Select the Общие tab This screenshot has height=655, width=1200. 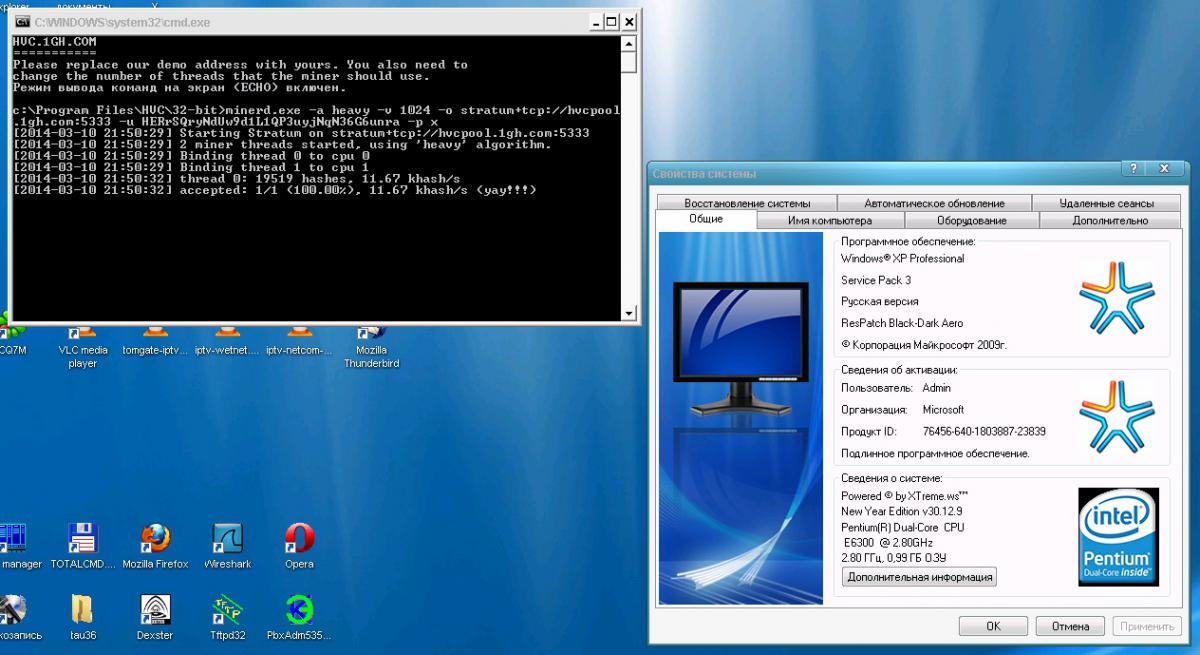(706, 219)
